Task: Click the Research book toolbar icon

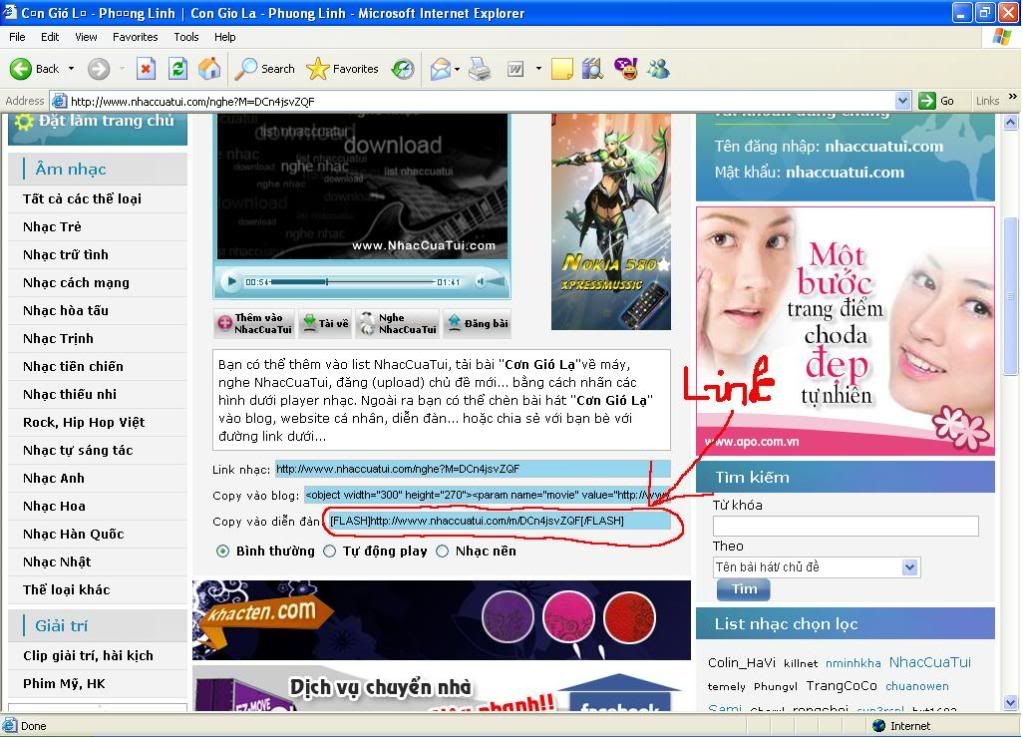Action: click(x=592, y=68)
